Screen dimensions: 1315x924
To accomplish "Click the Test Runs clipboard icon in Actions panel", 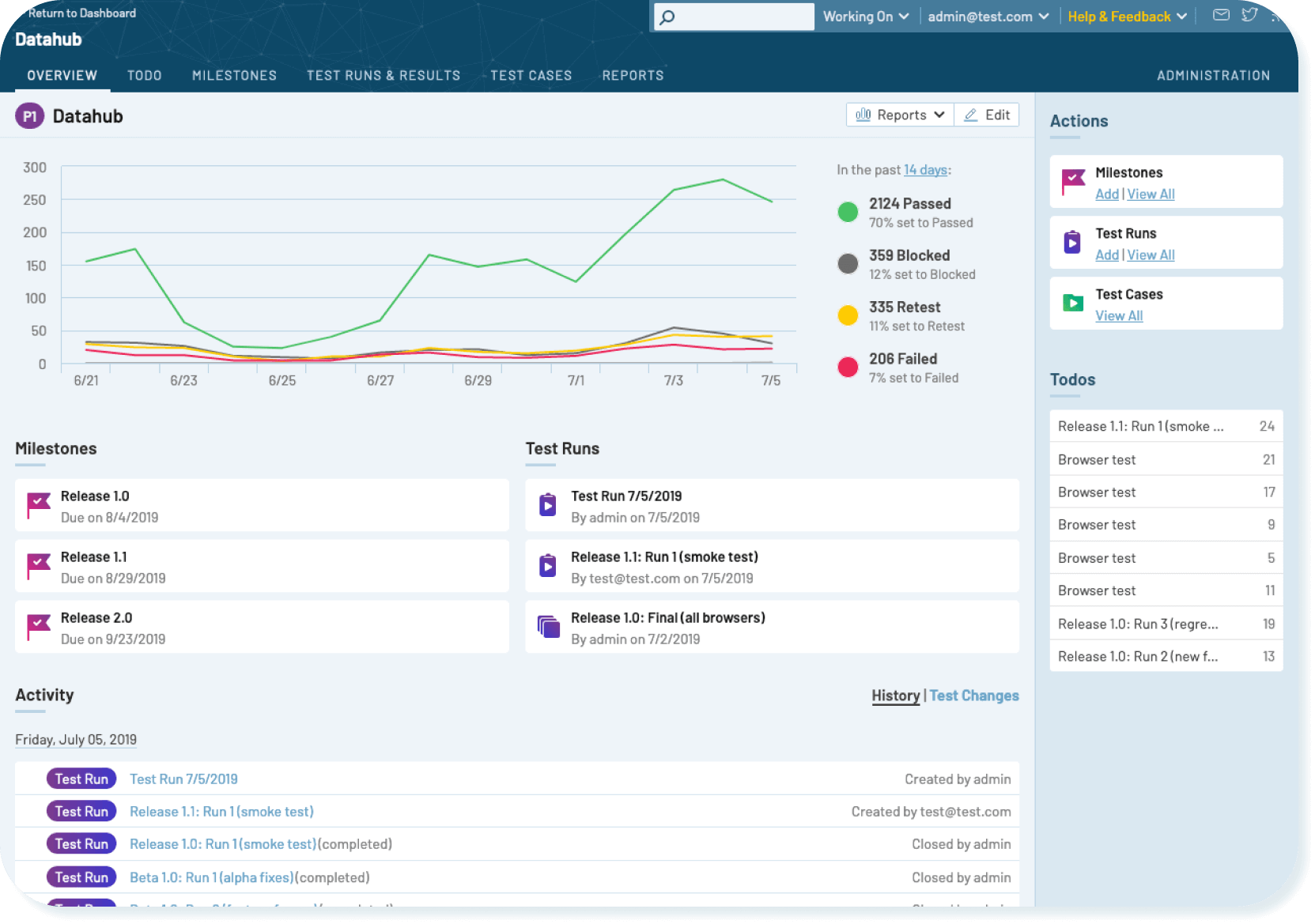I will [1072, 242].
